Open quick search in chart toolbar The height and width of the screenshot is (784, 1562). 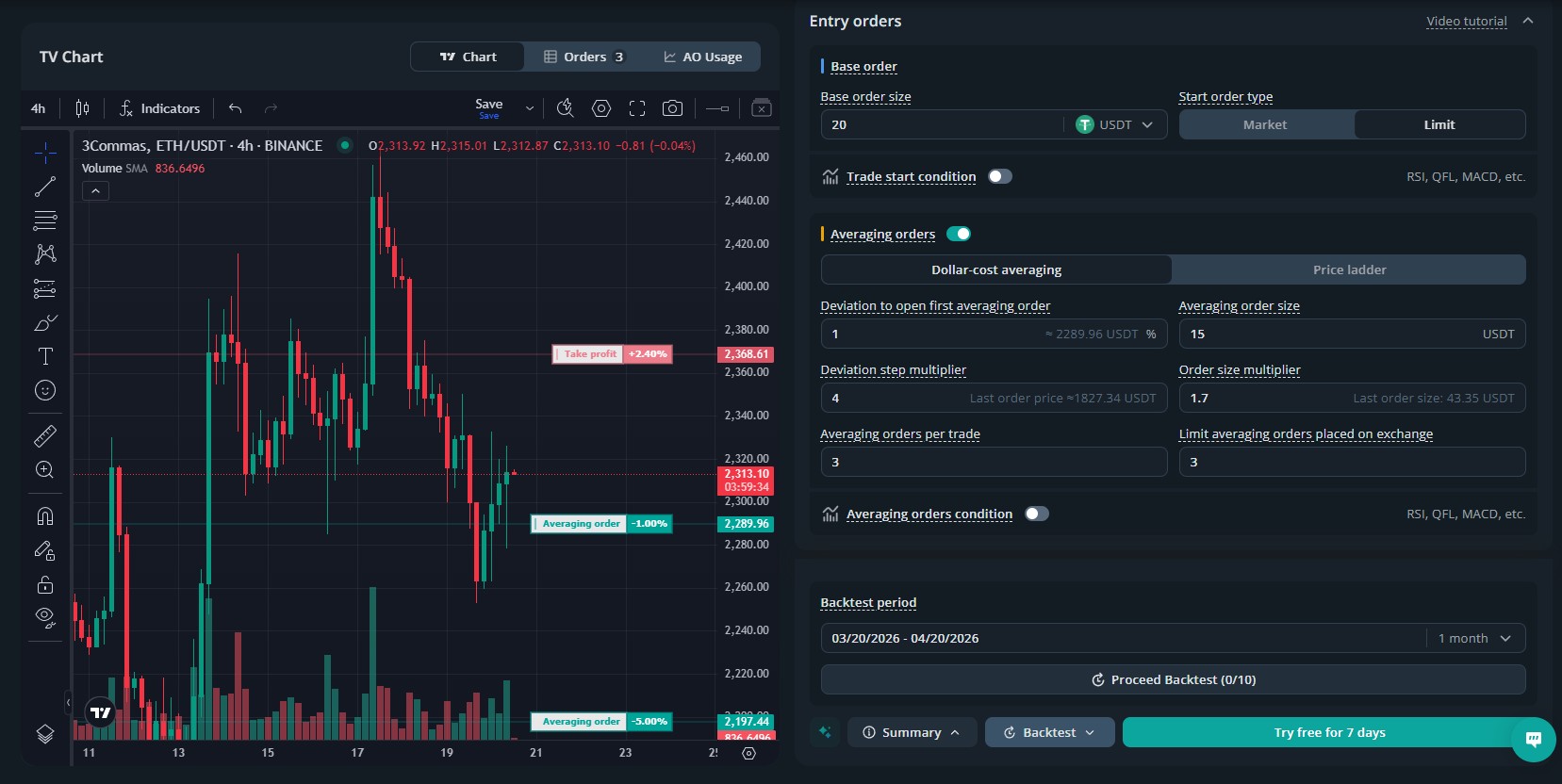click(566, 108)
